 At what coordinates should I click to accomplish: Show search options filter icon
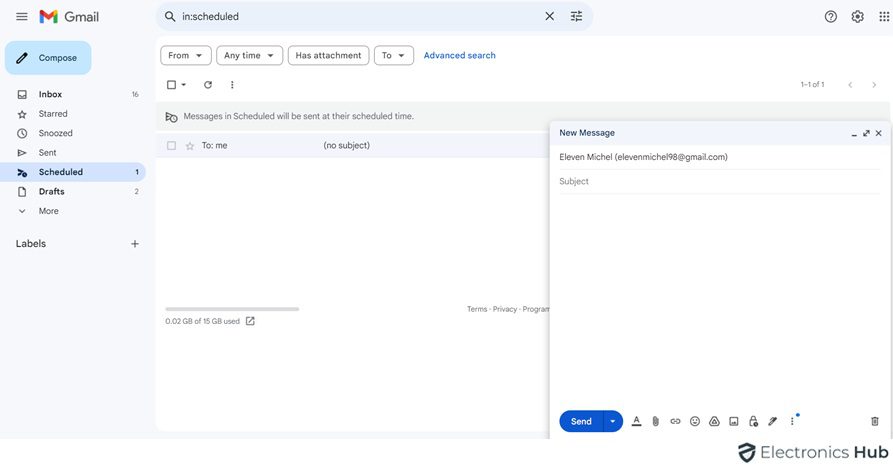point(576,17)
